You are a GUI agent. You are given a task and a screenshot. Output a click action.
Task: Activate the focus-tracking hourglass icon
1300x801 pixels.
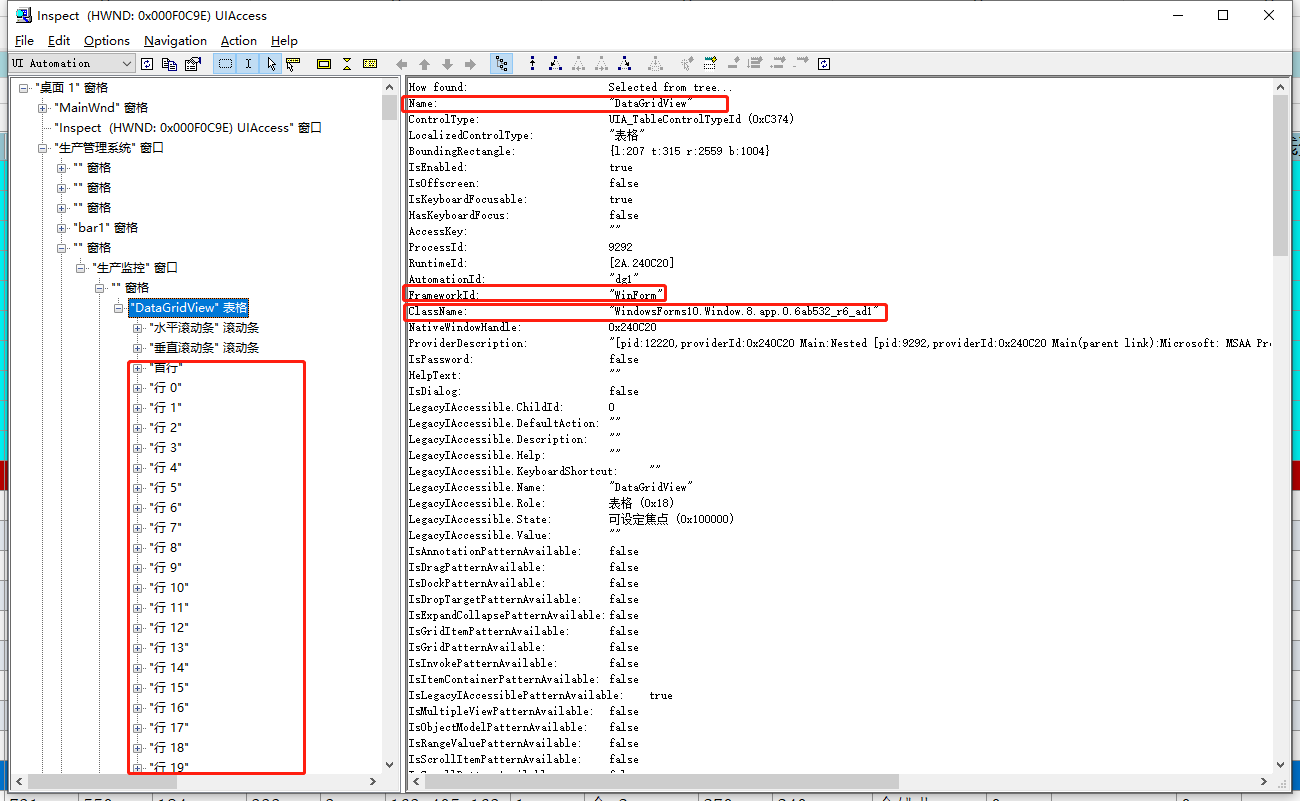point(348,63)
